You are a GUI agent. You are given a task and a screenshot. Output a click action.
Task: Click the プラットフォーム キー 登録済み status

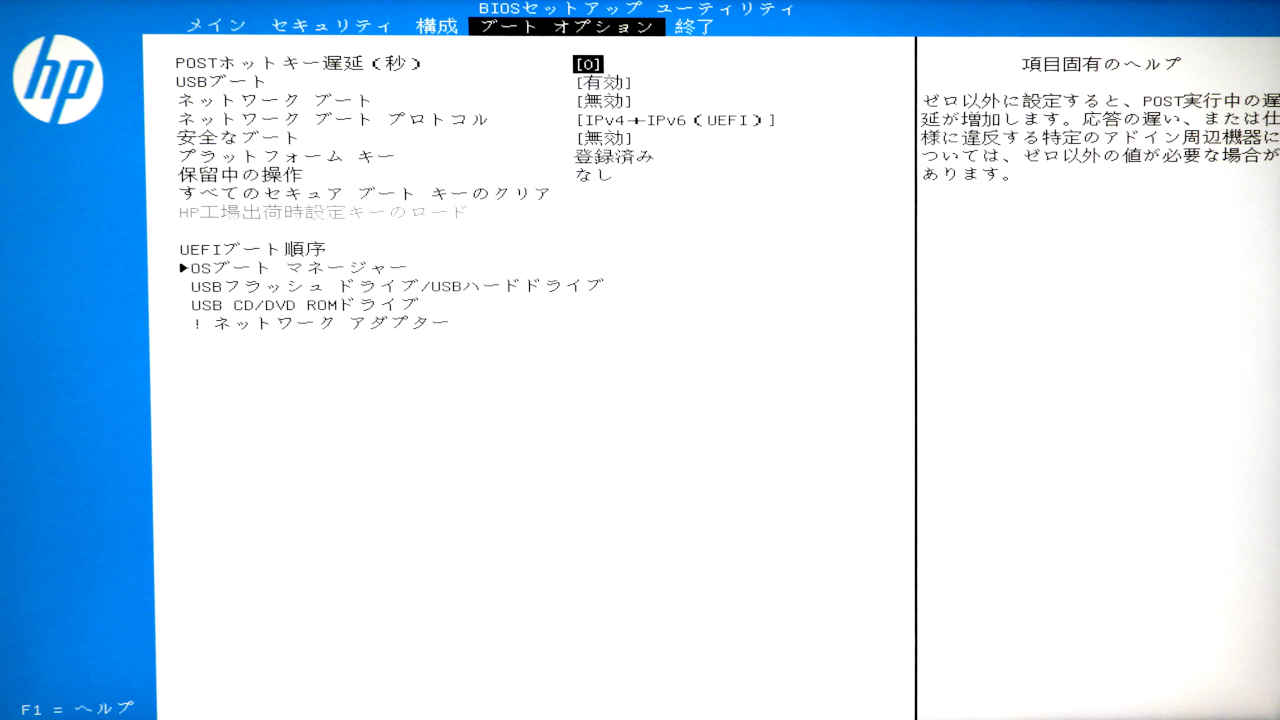(614, 157)
